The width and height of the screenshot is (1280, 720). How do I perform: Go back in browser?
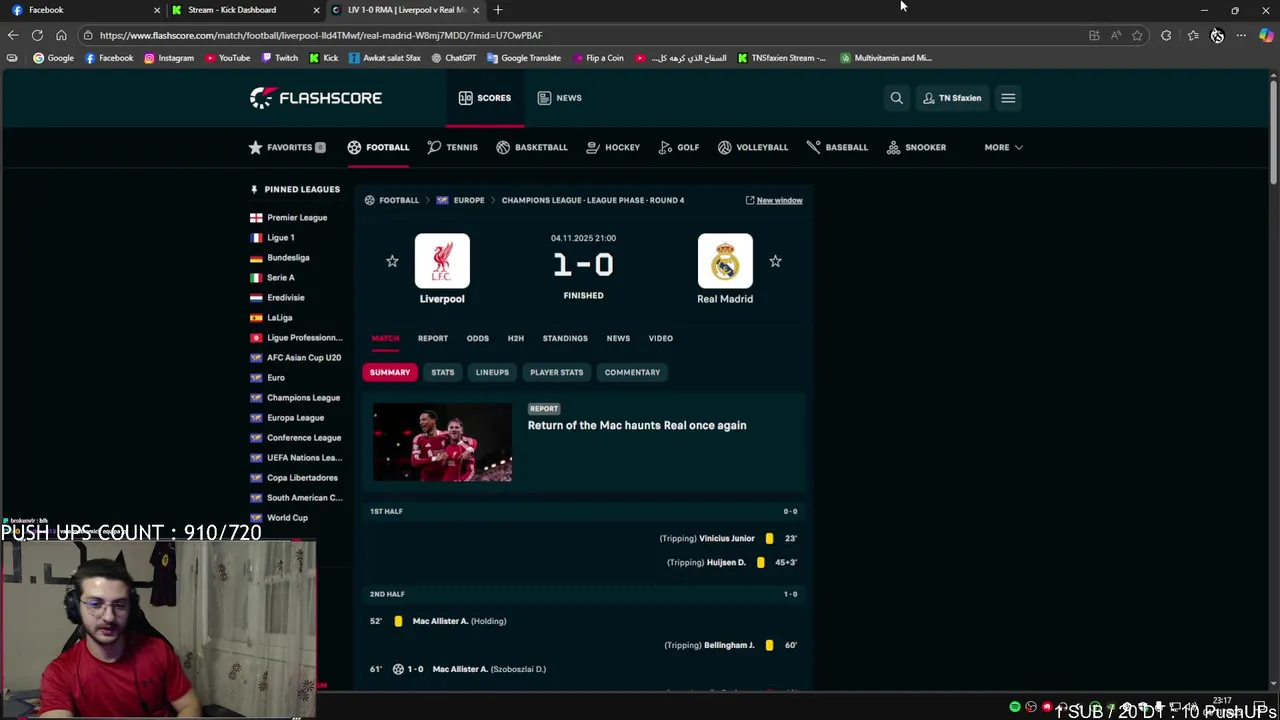click(12, 35)
